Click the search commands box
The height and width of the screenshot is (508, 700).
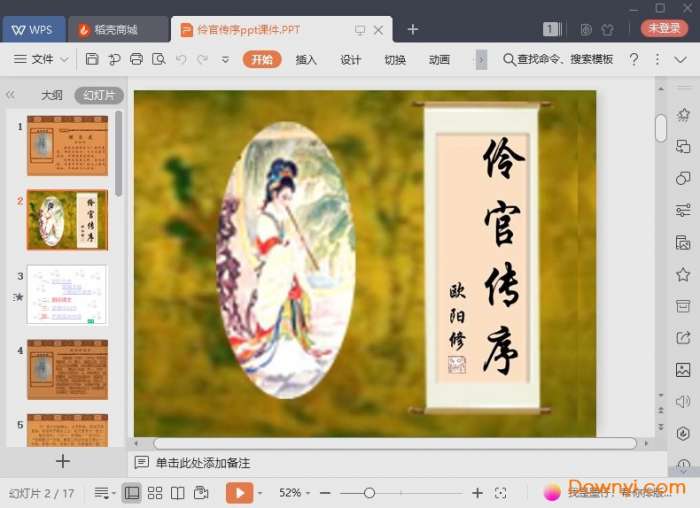[558, 59]
